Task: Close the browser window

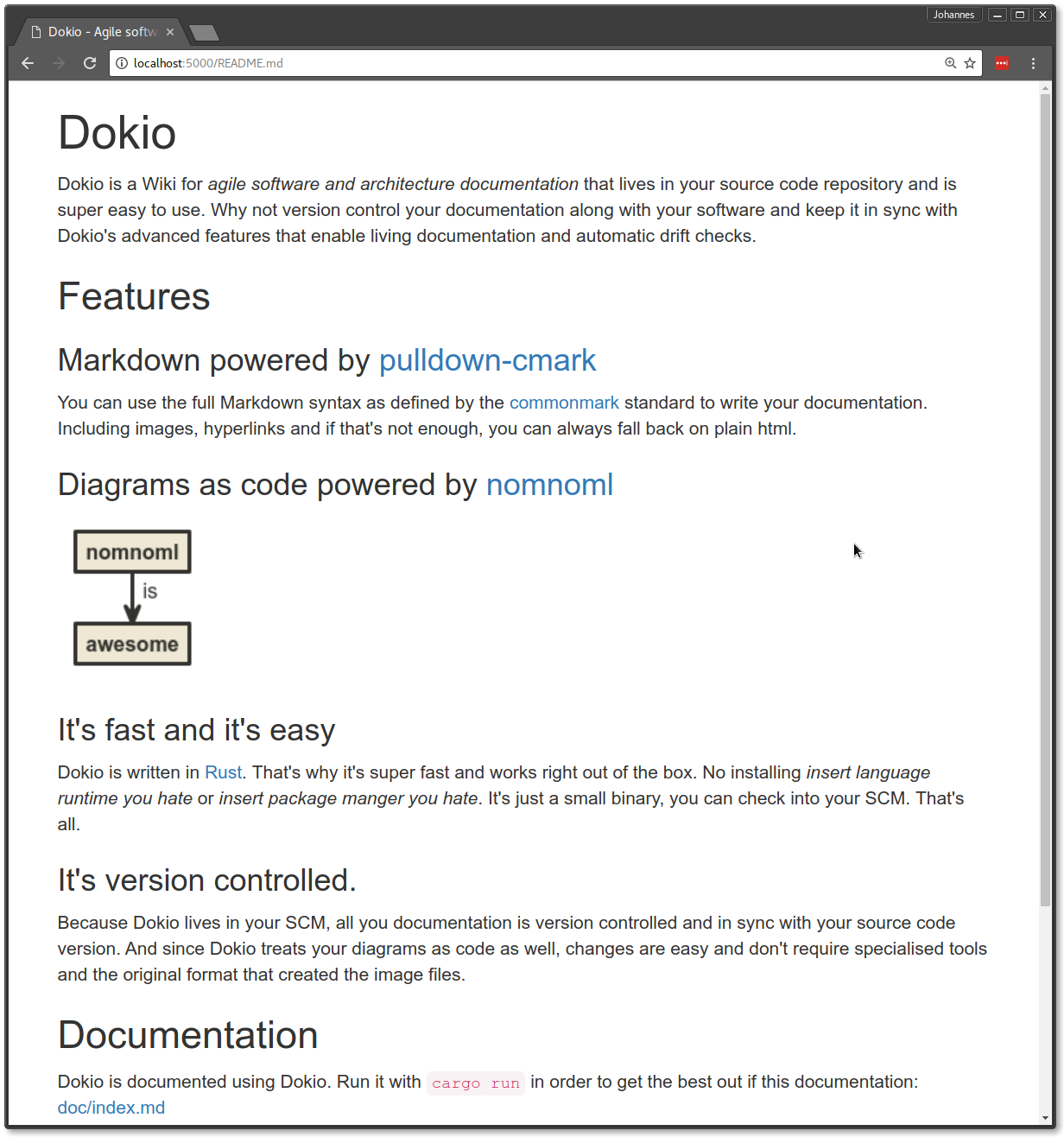Action: click(1042, 15)
